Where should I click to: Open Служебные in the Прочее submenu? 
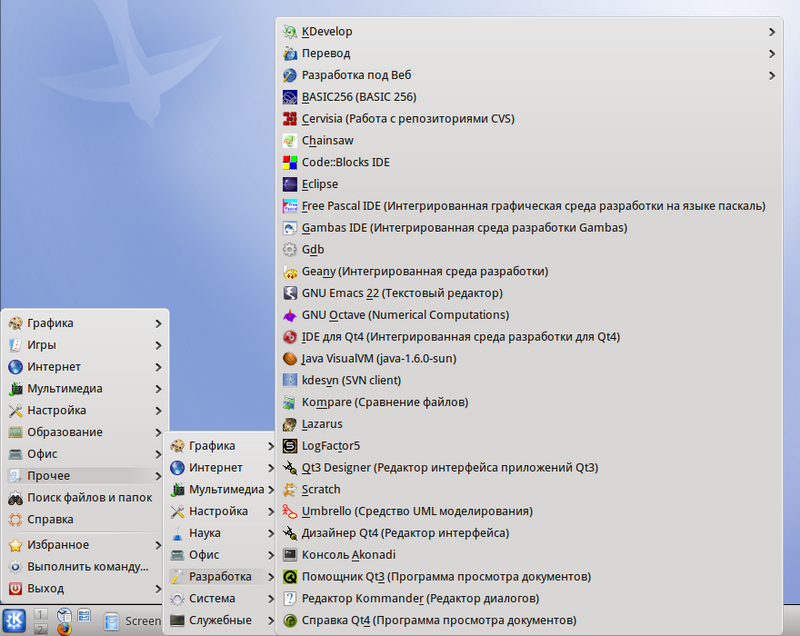click(222, 621)
